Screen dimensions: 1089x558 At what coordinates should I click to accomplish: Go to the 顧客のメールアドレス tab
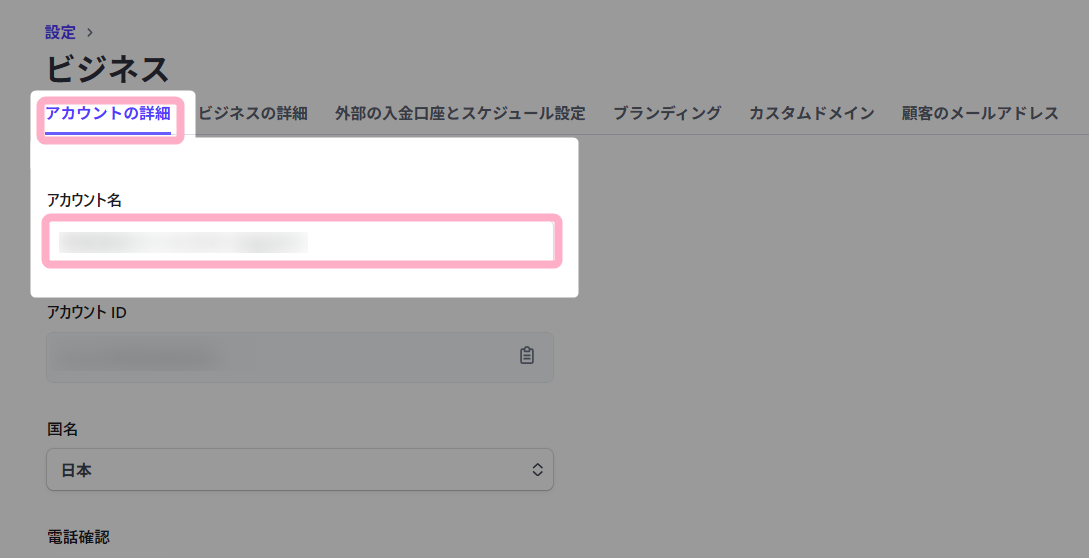pyautogui.click(x=980, y=114)
